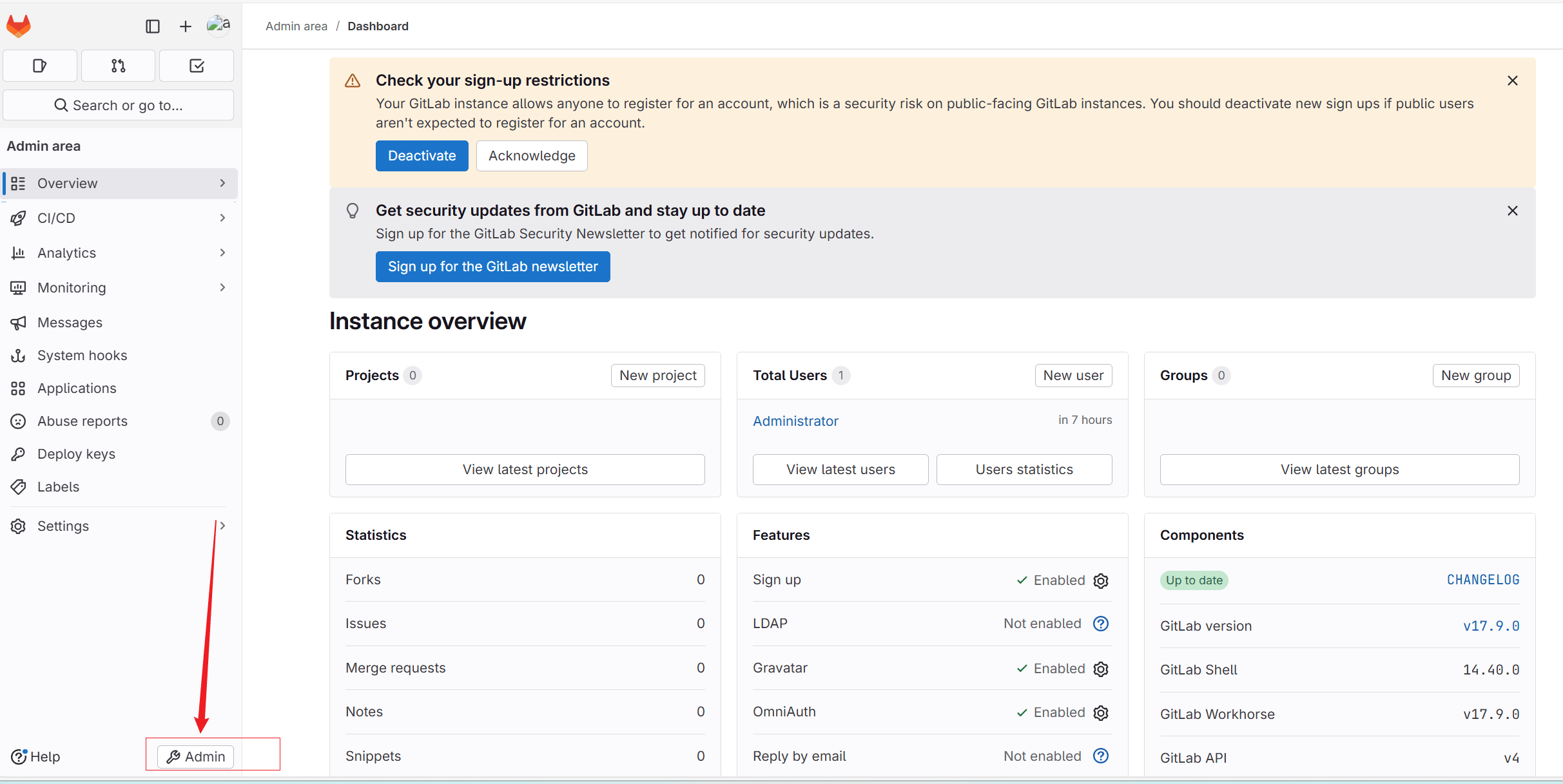
Task: Expand the CI/CD sidebar section
Action: (x=121, y=218)
